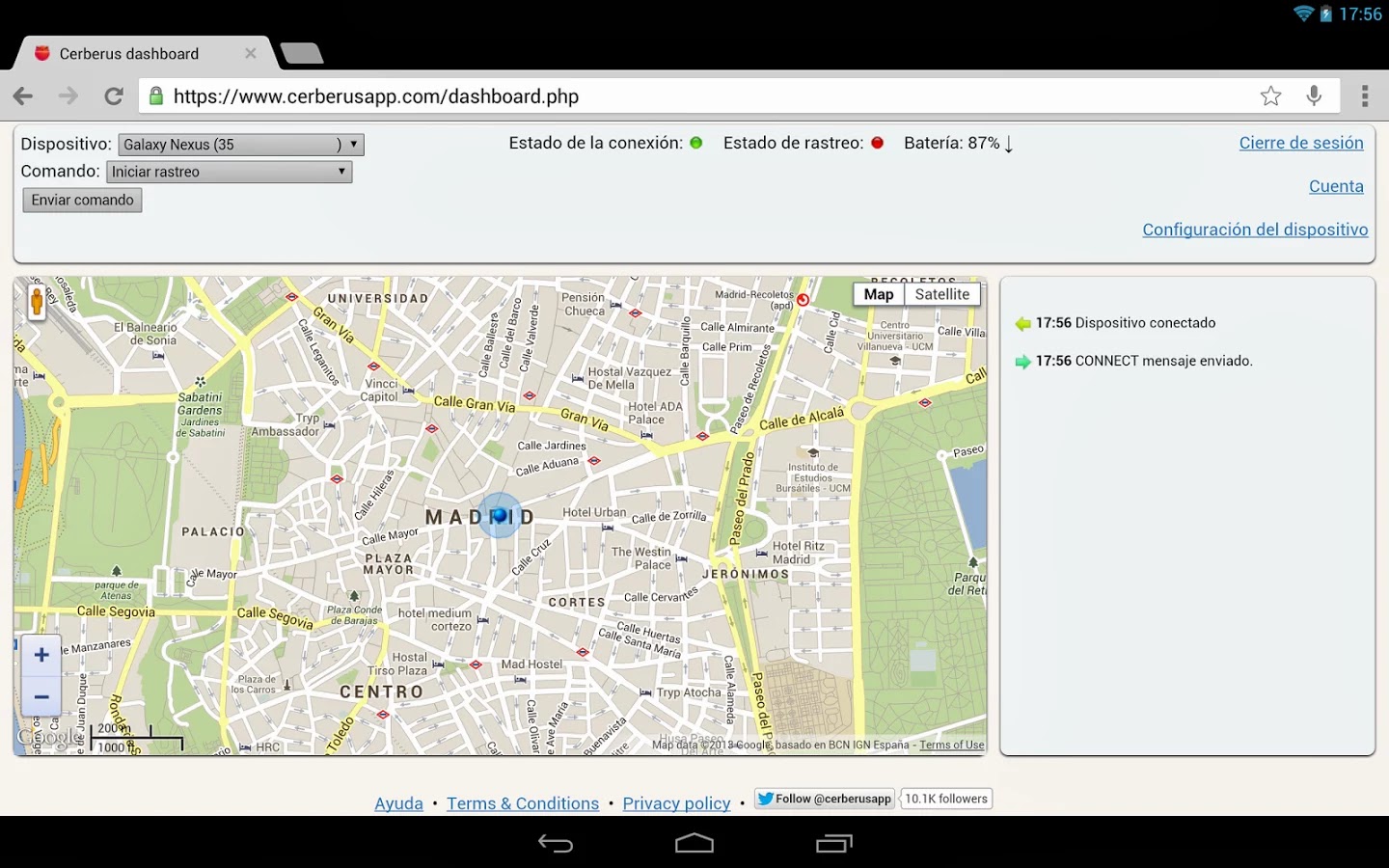Navigate back with the browser arrow
Screen dimensions: 1389x868
pos(22,95)
